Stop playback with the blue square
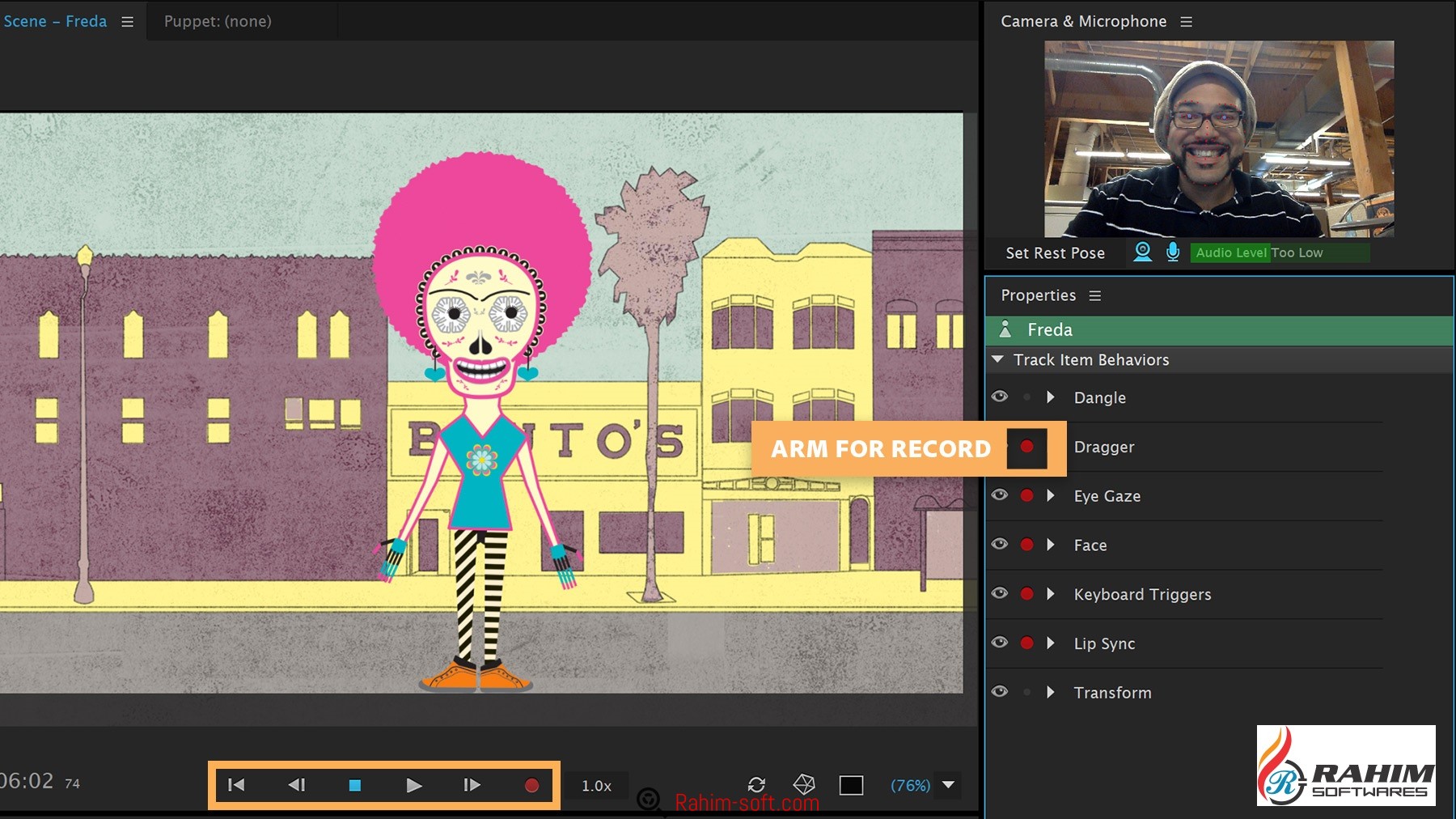The width and height of the screenshot is (1456, 819). pyautogui.click(x=354, y=785)
